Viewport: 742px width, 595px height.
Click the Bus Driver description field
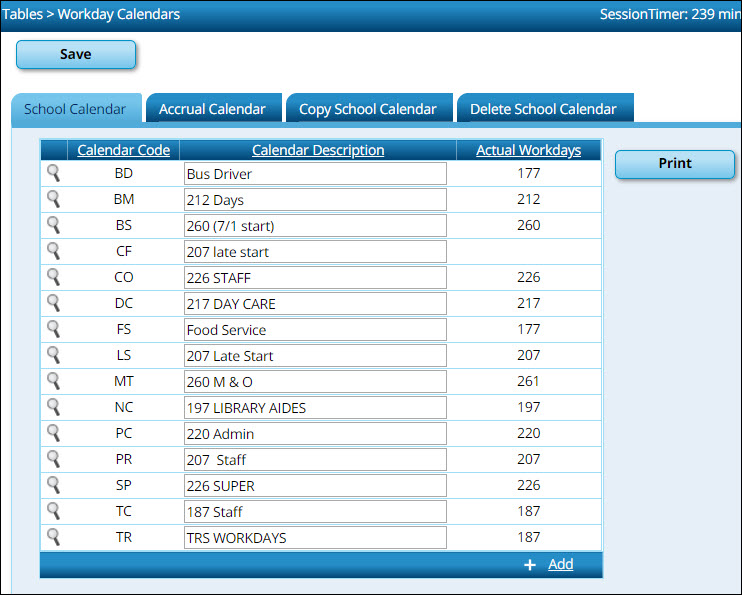315,174
